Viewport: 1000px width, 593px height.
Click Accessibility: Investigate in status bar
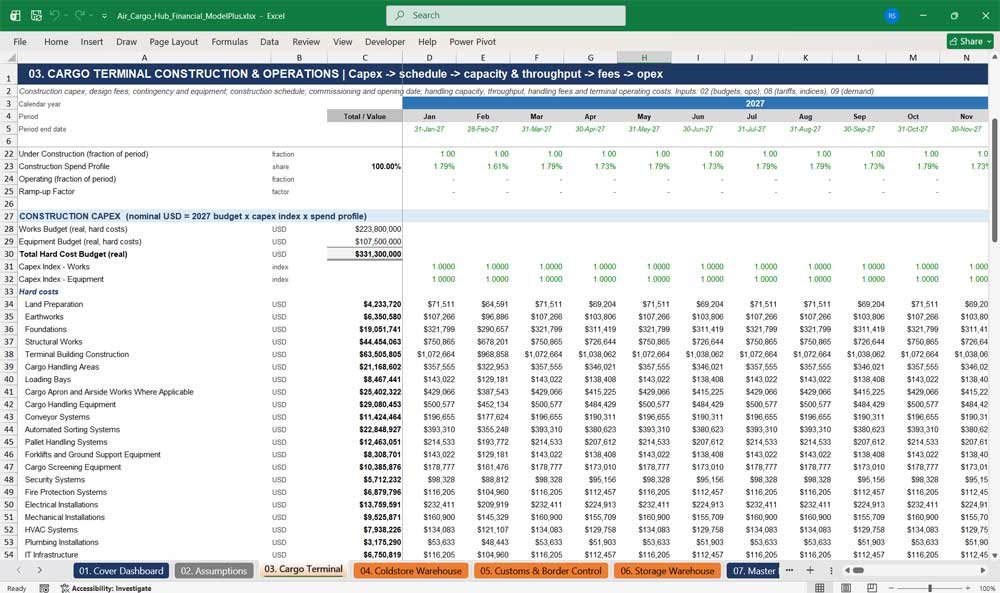pyautogui.click(x=106, y=588)
